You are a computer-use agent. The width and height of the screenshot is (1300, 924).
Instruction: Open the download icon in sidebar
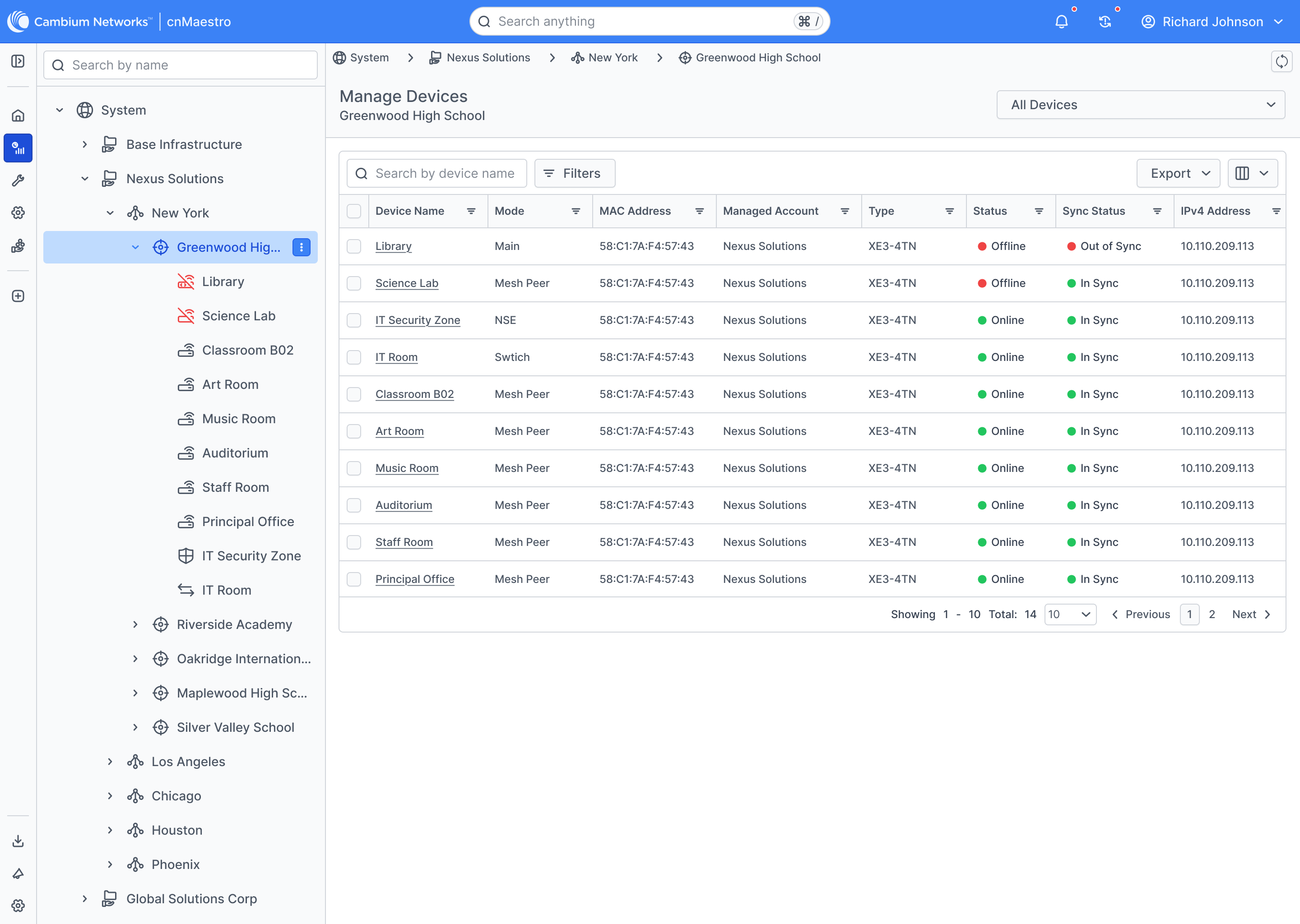click(x=18, y=841)
